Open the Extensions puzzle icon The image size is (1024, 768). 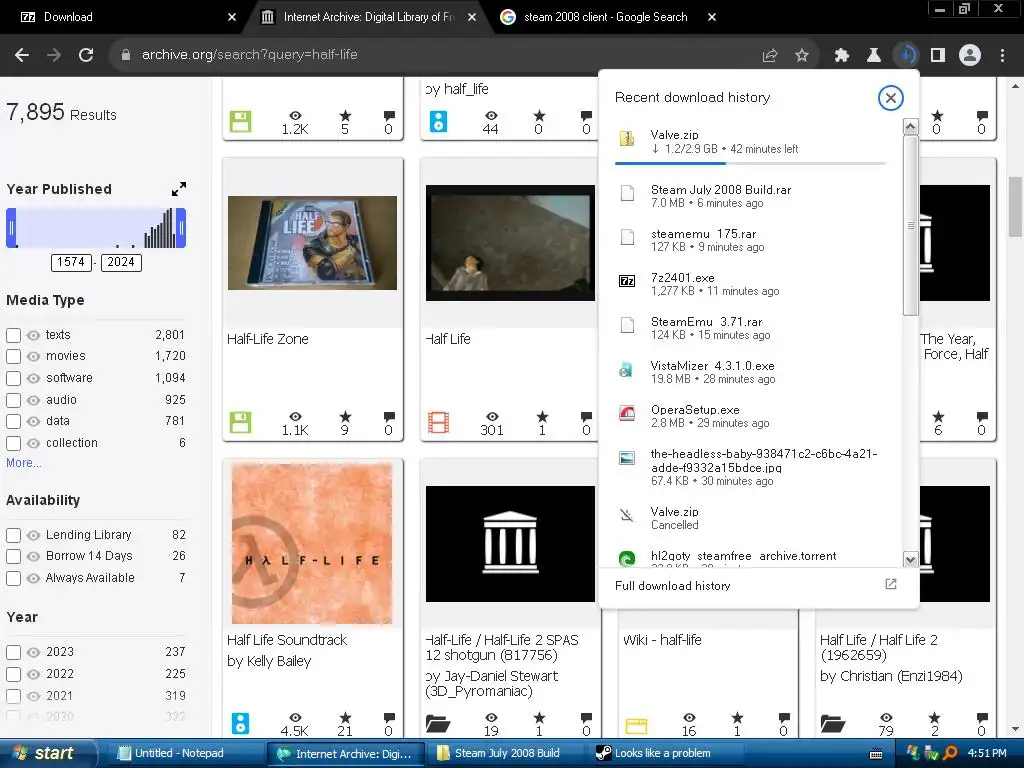click(842, 56)
